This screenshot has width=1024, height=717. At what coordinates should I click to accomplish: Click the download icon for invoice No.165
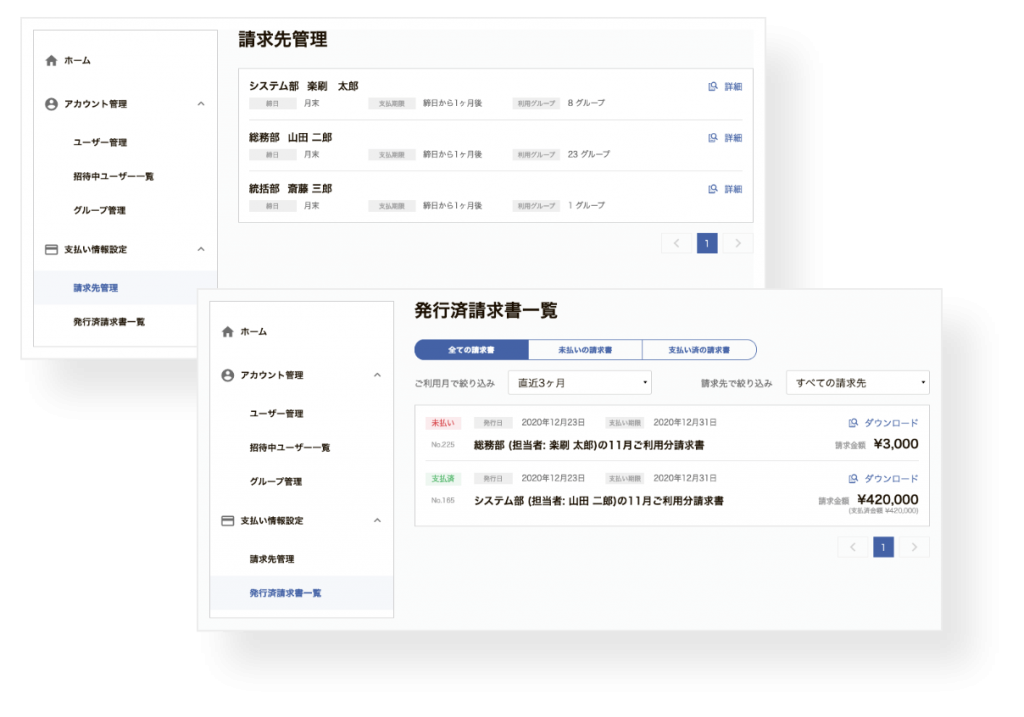(853, 479)
